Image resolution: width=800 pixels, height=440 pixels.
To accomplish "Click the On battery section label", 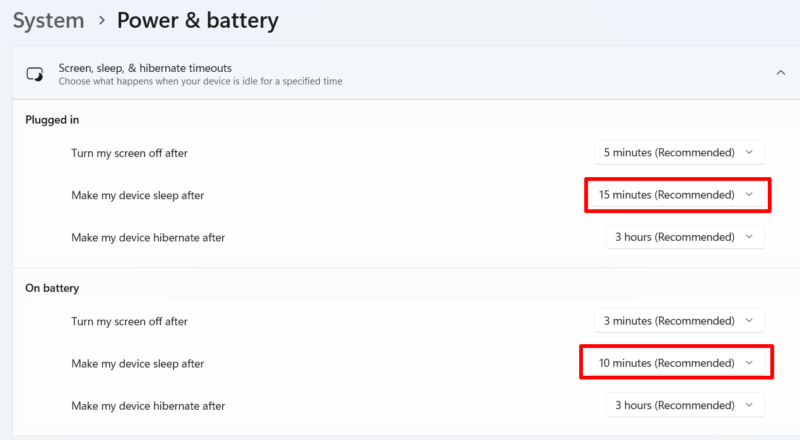I will [52, 288].
